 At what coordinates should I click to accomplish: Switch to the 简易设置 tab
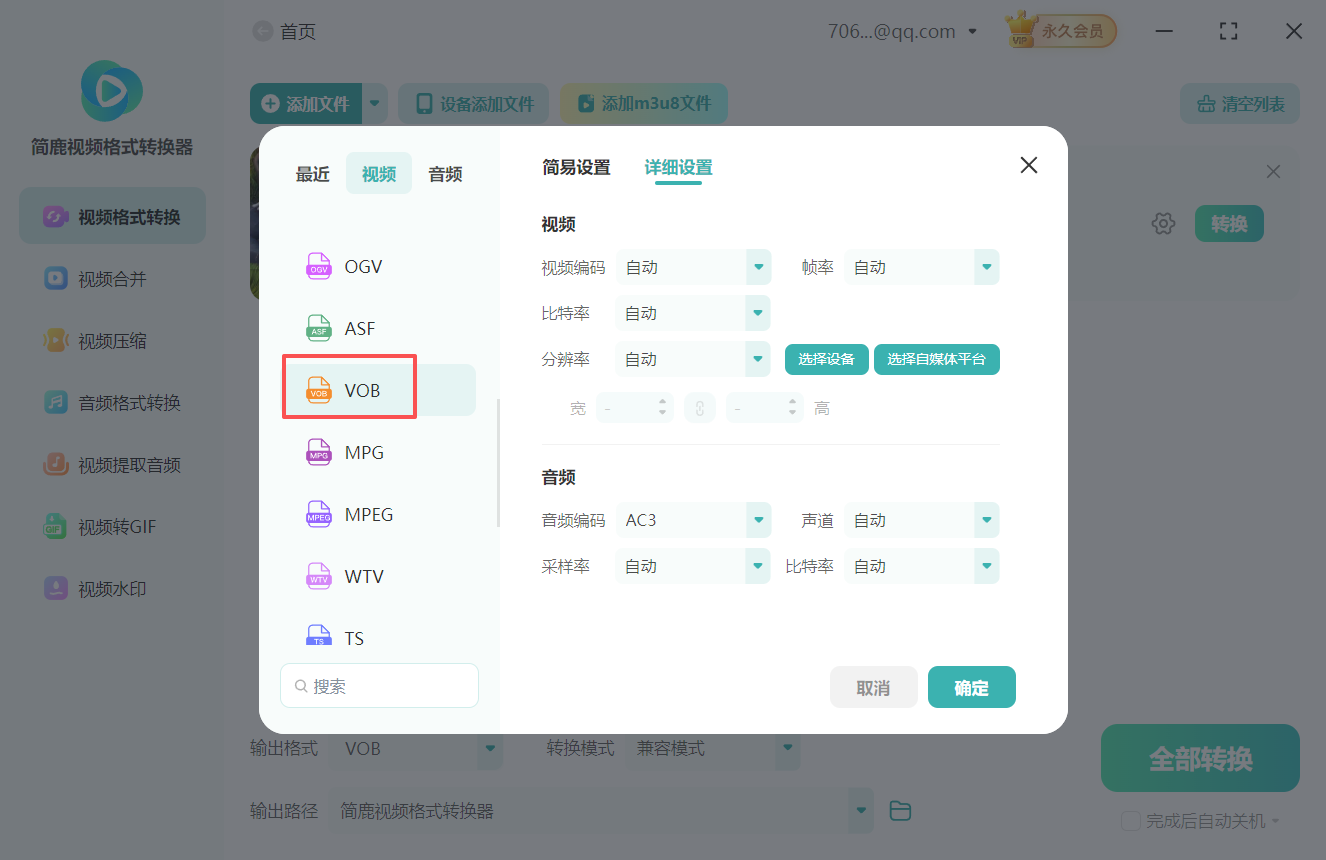[575, 168]
